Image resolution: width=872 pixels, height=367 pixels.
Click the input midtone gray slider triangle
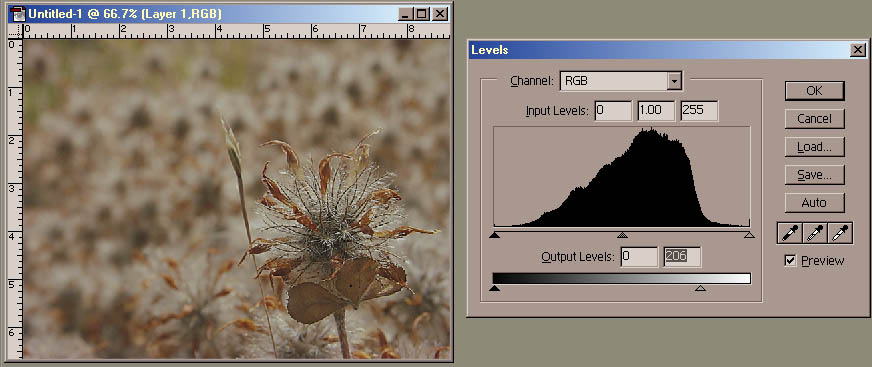pyautogui.click(x=622, y=235)
